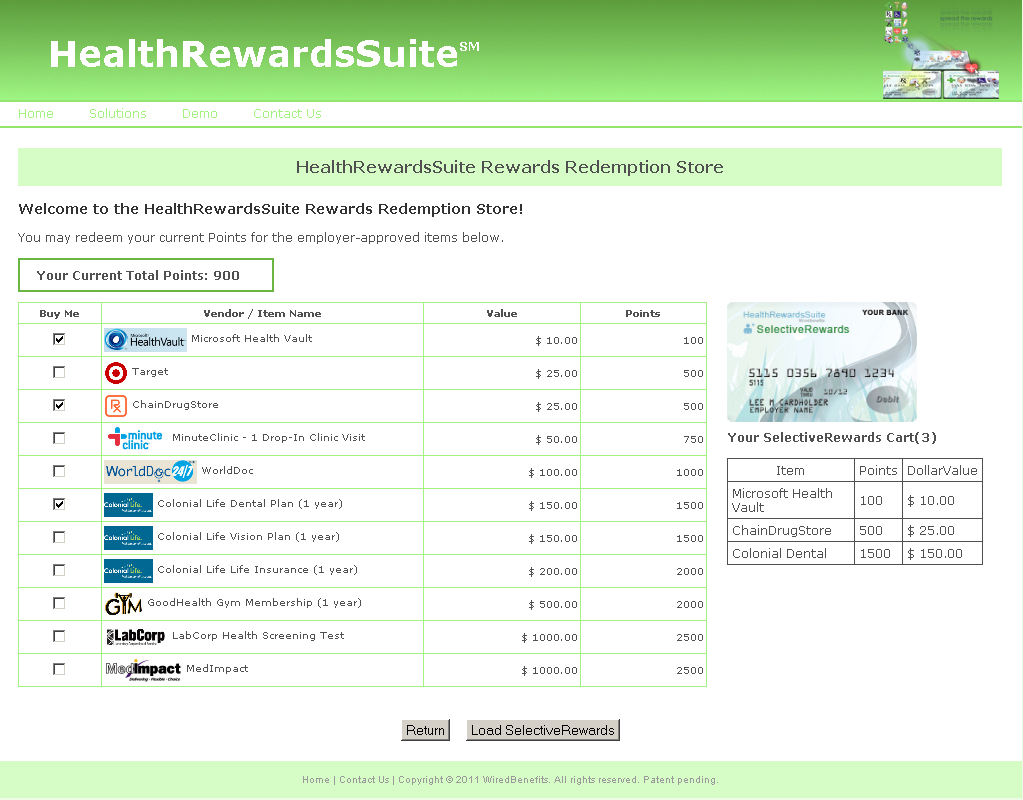Click Colonial Life logo beside Dental Plan
1023x800 pixels.
pyautogui.click(x=129, y=504)
